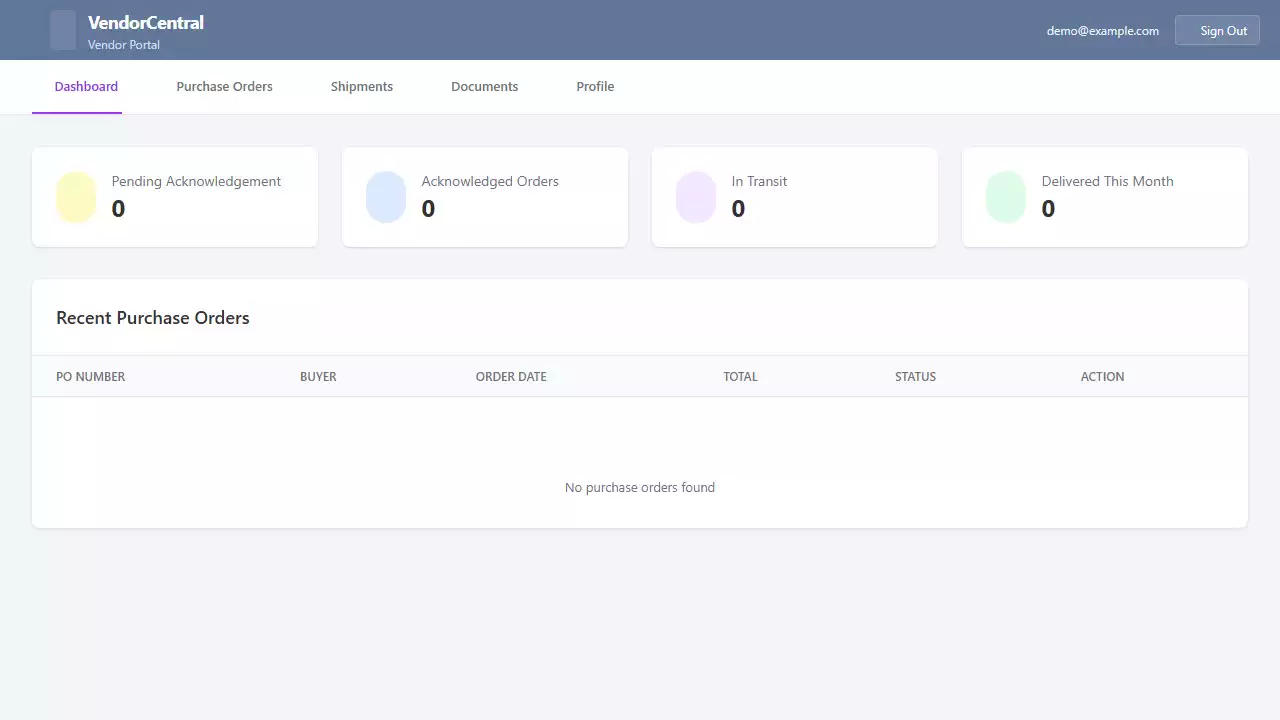This screenshot has height=720, width=1280.
Task: Select the BUYER column header
Action: (x=318, y=376)
